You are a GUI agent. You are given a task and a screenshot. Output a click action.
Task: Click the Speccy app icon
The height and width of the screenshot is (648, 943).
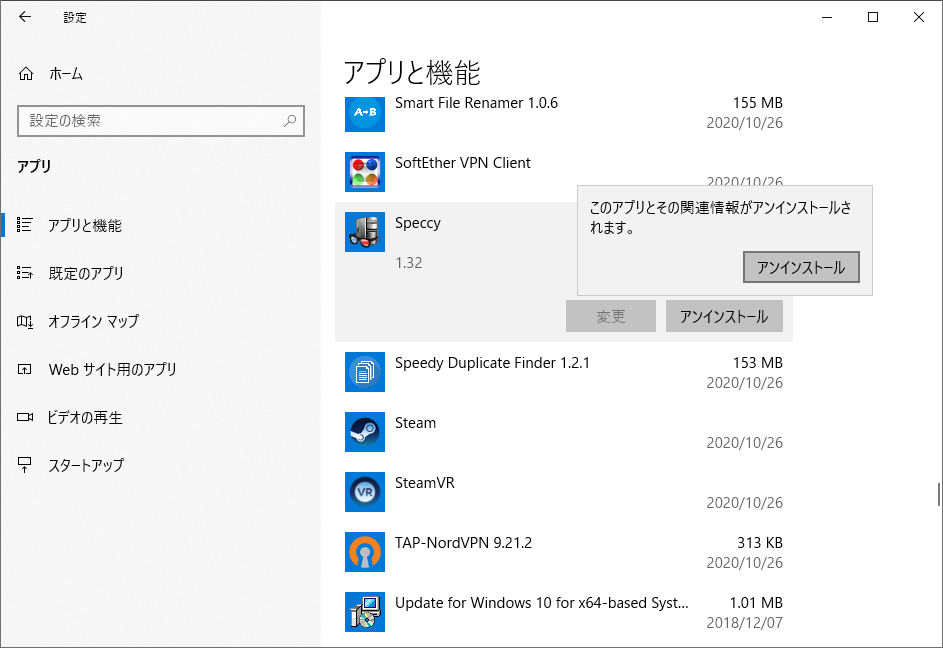click(x=364, y=232)
